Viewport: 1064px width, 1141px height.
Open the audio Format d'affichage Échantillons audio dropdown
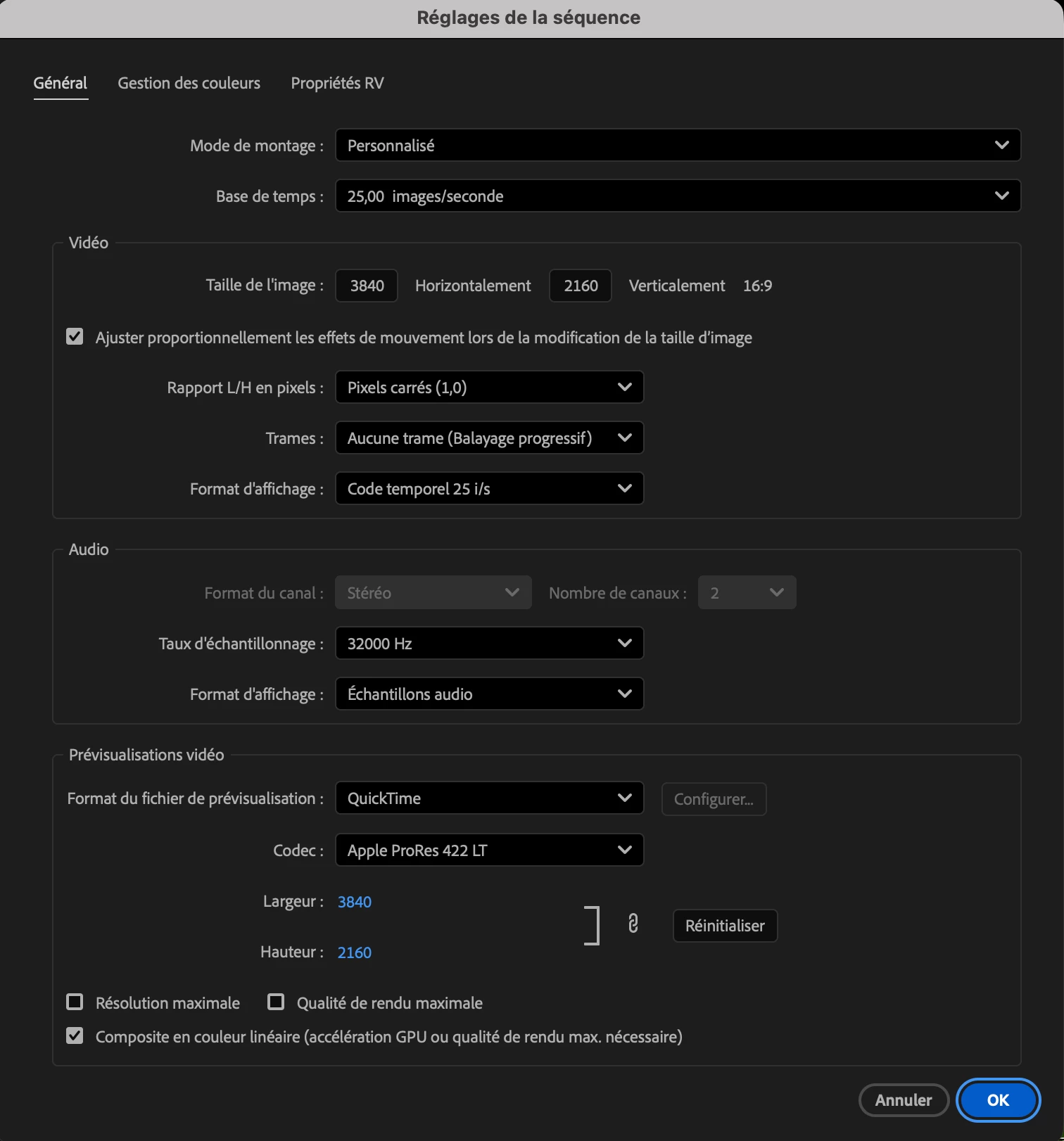point(489,694)
